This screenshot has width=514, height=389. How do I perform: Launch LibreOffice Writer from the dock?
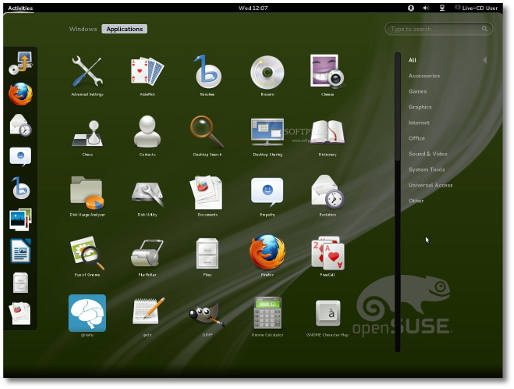tap(21, 251)
